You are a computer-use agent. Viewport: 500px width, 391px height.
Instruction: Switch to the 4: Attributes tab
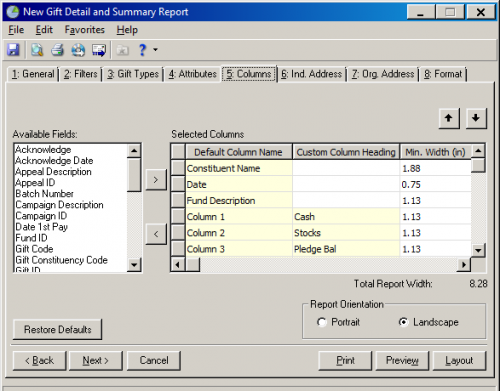(x=192, y=74)
